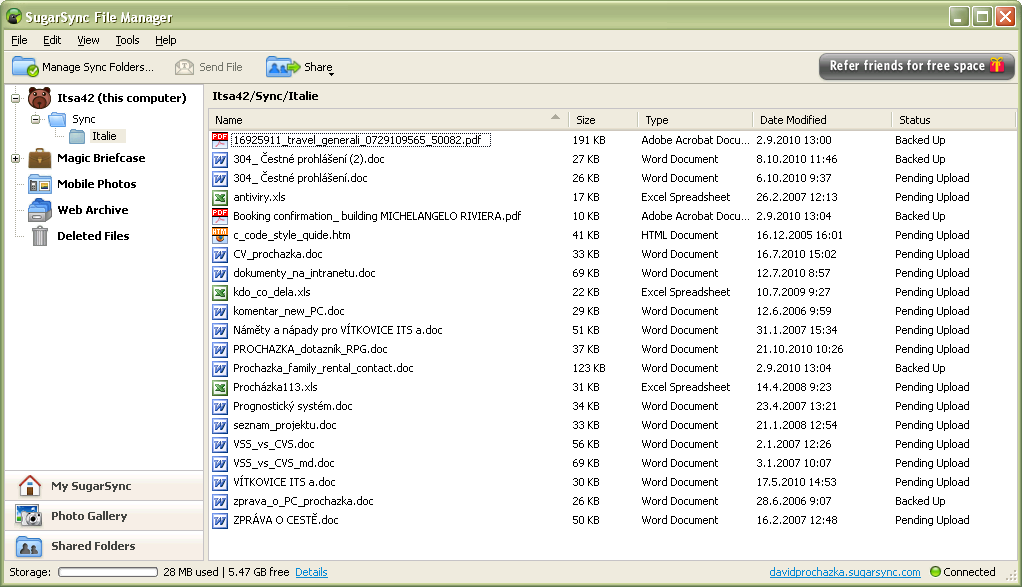1022x587 pixels.
Task: Open the Share dropdown arrow
Action: (x=331, y=74)
